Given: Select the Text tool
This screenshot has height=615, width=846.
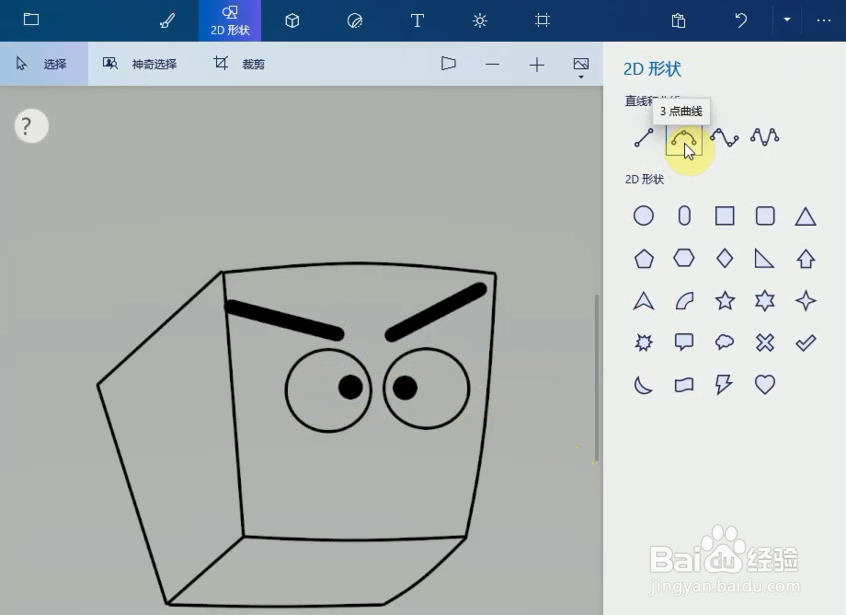Looking at the screenshot, I should 417,20.
